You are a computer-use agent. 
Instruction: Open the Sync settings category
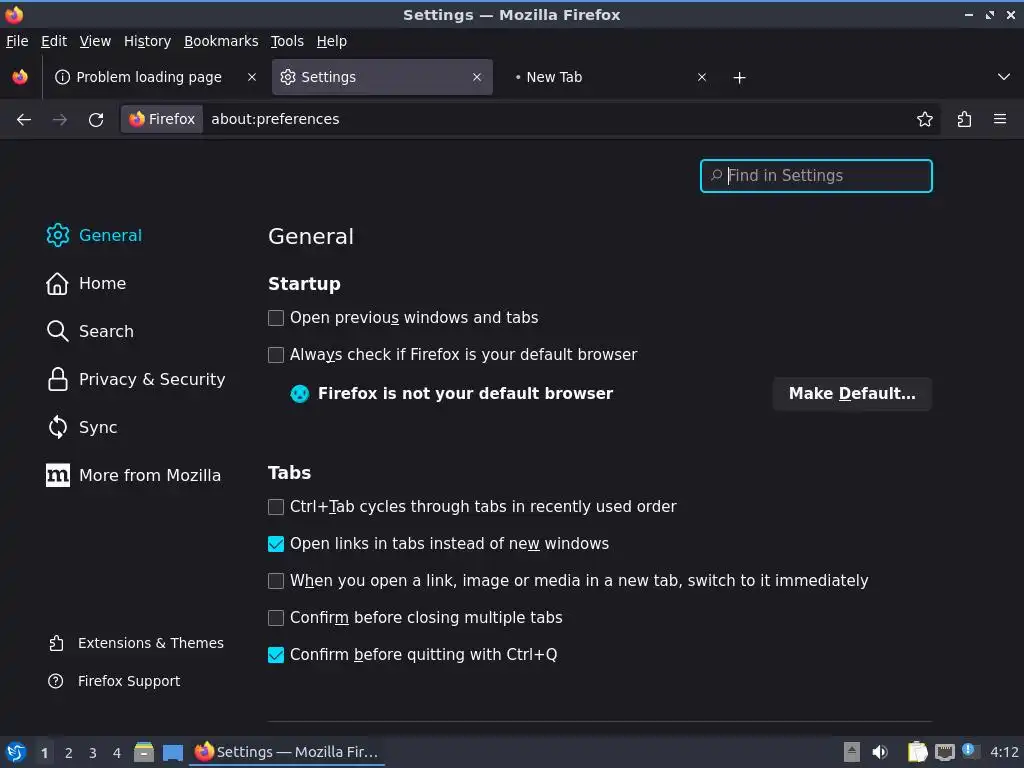tap(82, 427)
